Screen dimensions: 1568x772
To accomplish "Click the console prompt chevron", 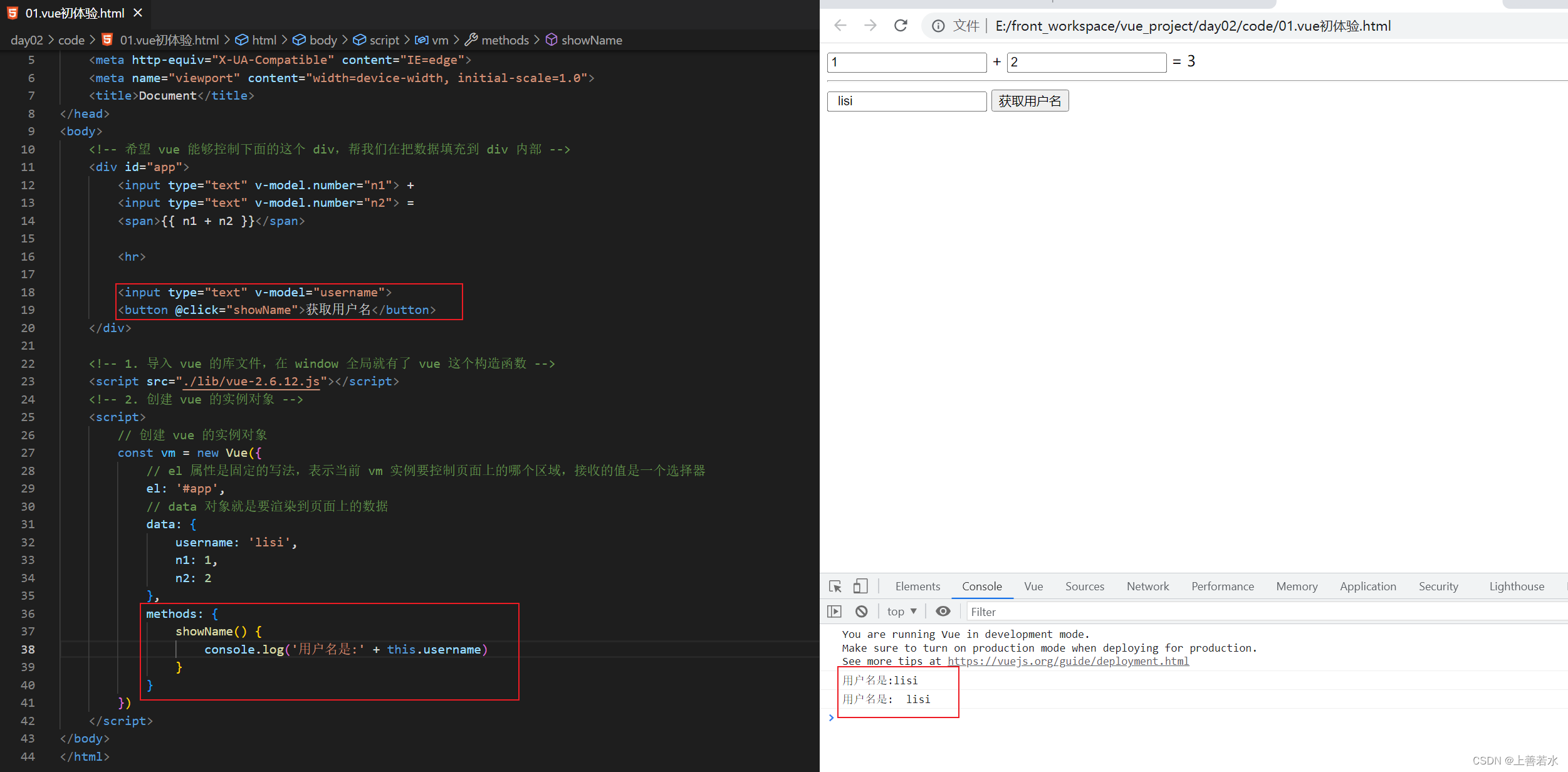I will [x=831, y=717].
